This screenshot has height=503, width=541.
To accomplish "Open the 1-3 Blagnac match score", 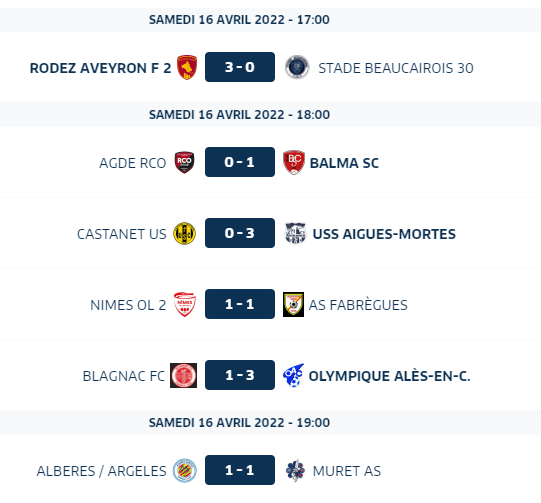I will click(x=240, y=375).
